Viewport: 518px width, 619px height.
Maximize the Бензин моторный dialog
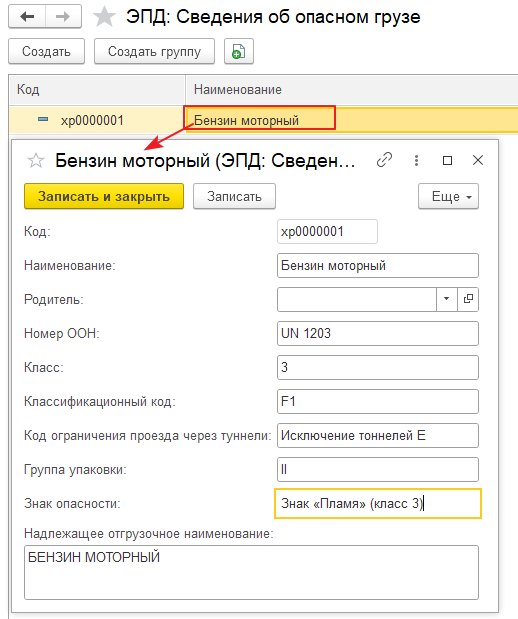[447, 160]
